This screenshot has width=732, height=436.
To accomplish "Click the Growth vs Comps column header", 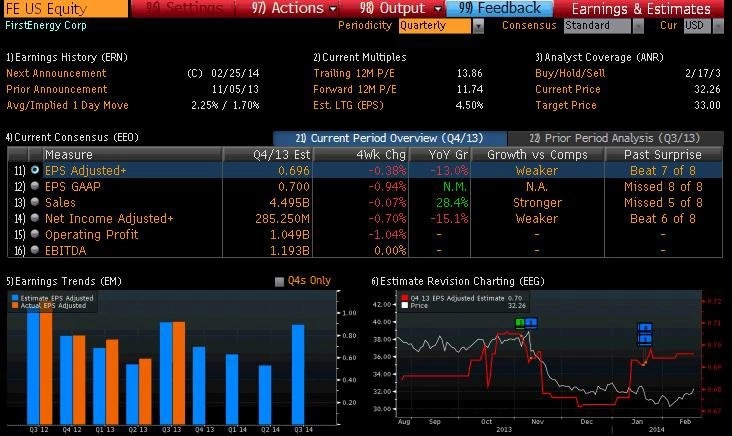I will [x=537, y=155].
